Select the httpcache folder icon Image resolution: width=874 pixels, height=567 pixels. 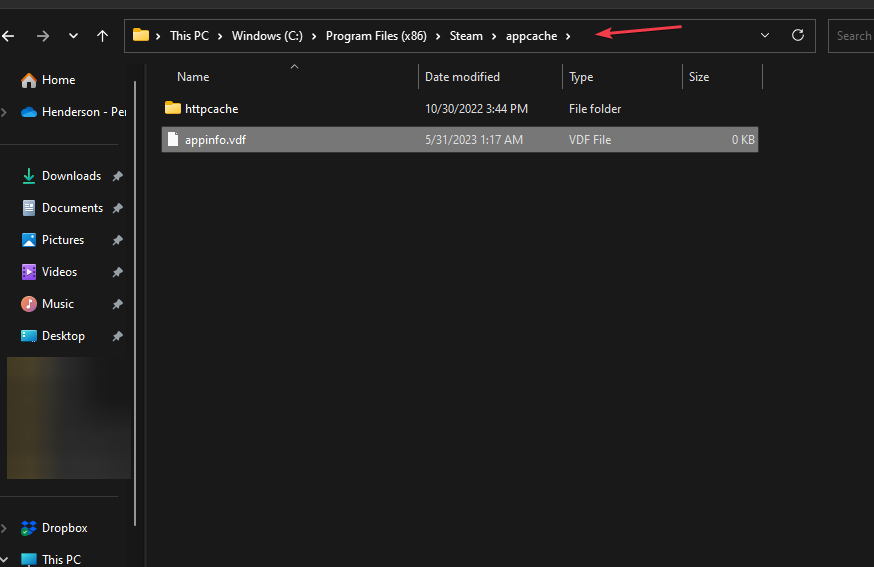[173, 108]
